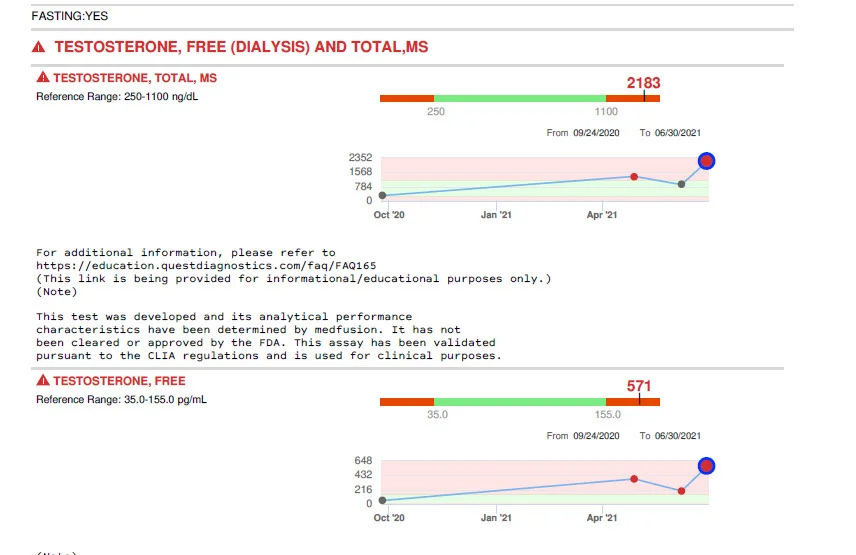Click the Oct '20 axis label on Free chart
This screenshot has height=555, width=856.
[389, 518]
